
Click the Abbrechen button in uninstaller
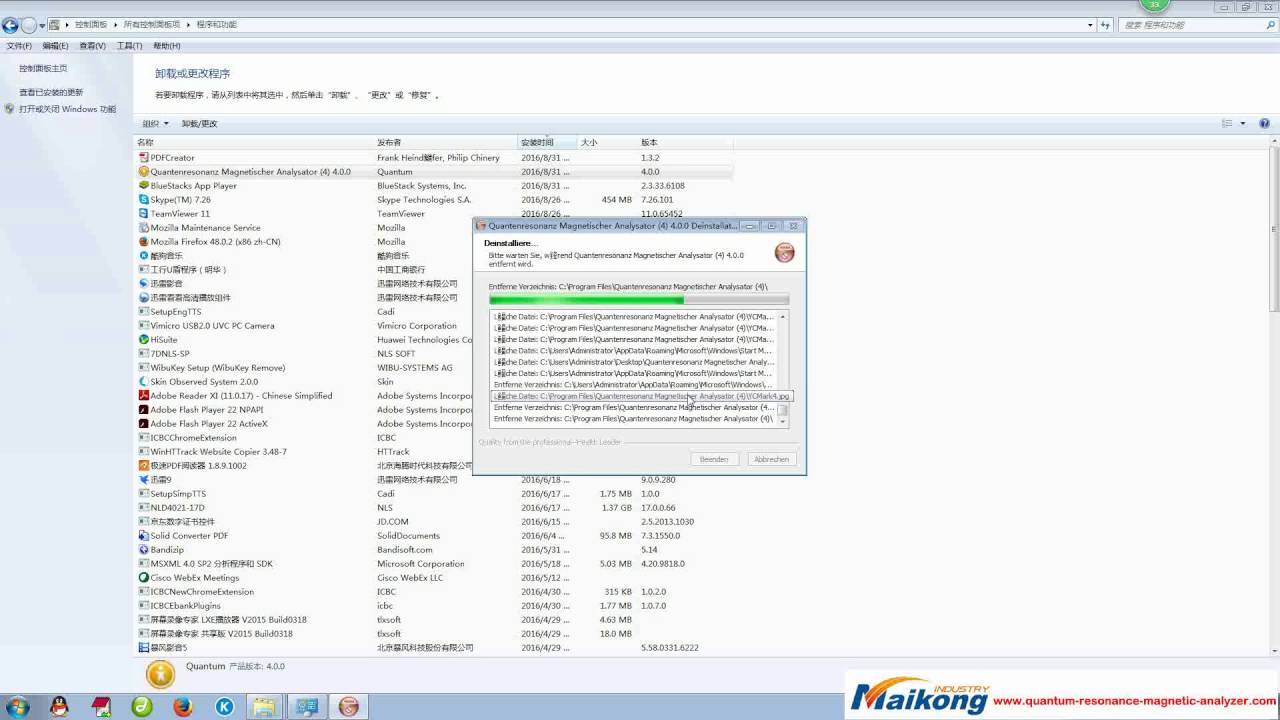pos(771,459)
